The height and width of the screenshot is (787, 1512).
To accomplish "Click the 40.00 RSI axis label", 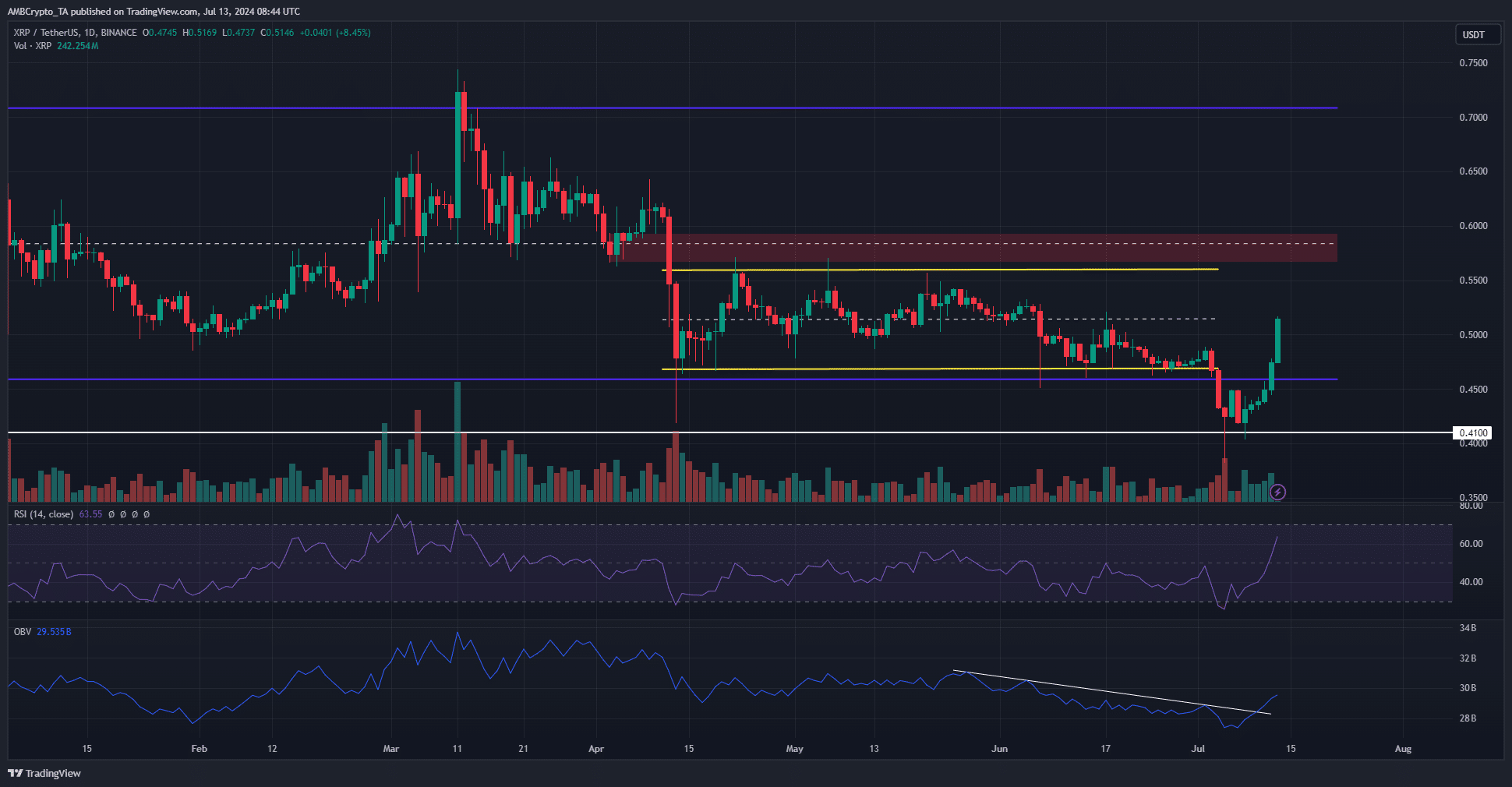I will click(x=1471, y=582).
